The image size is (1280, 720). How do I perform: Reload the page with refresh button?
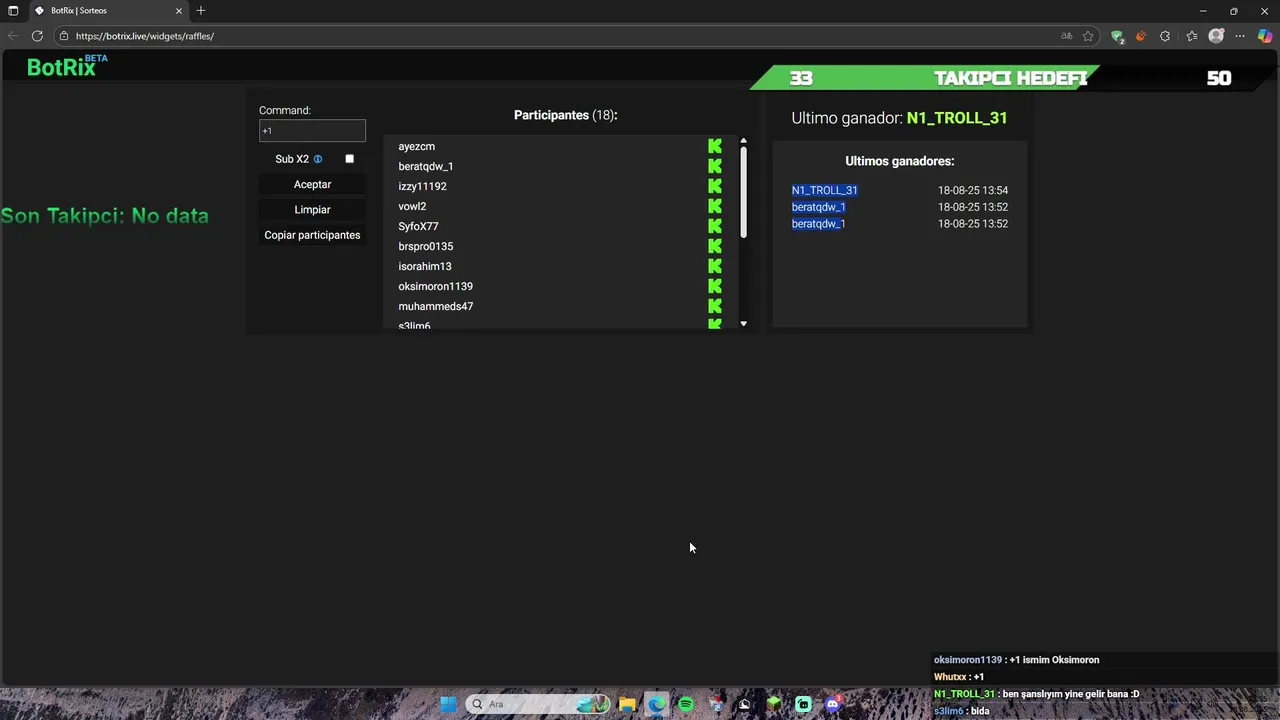pyautogui.click(x=37, y=36)
